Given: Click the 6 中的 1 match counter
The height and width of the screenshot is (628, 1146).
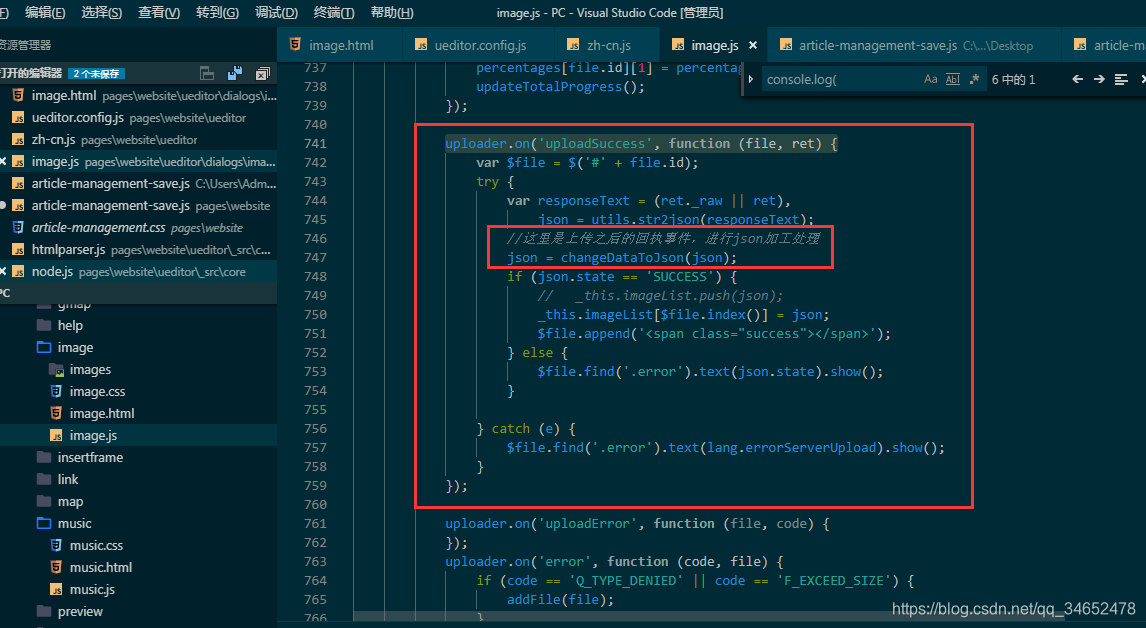Looking at the screenshot, I should 1013,80.
